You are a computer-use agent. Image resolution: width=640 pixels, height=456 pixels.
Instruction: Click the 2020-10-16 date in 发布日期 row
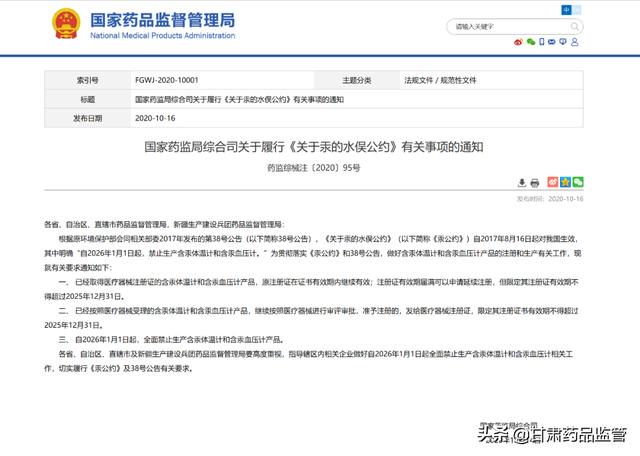pos(155,118)
